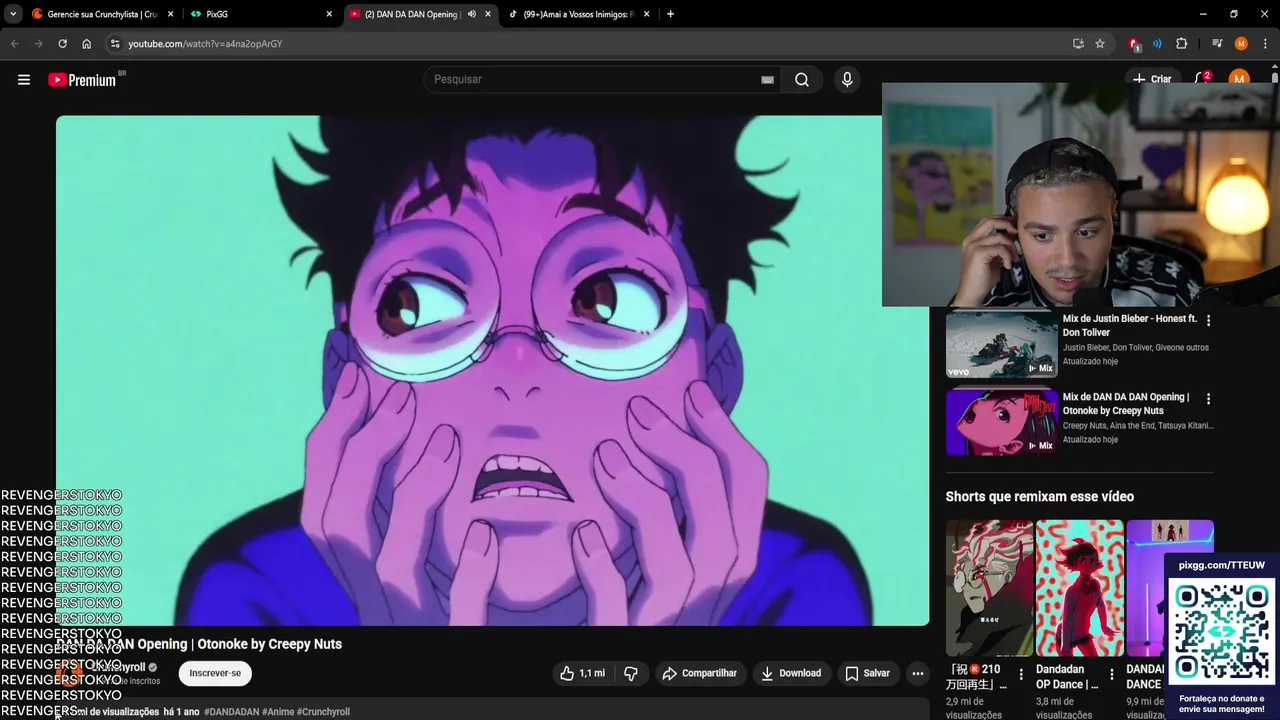
Task: Open options for 210万回再生 short
Action: pos(1021,675)
